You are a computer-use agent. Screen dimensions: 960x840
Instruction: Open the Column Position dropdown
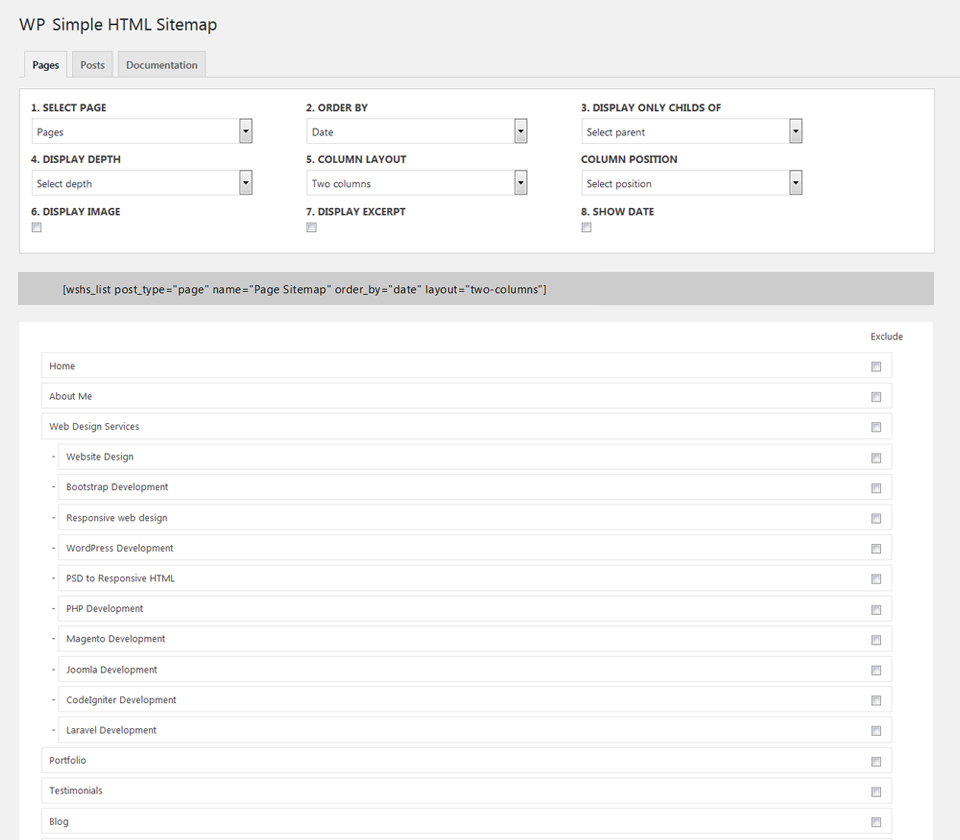(x=691, y=183)
